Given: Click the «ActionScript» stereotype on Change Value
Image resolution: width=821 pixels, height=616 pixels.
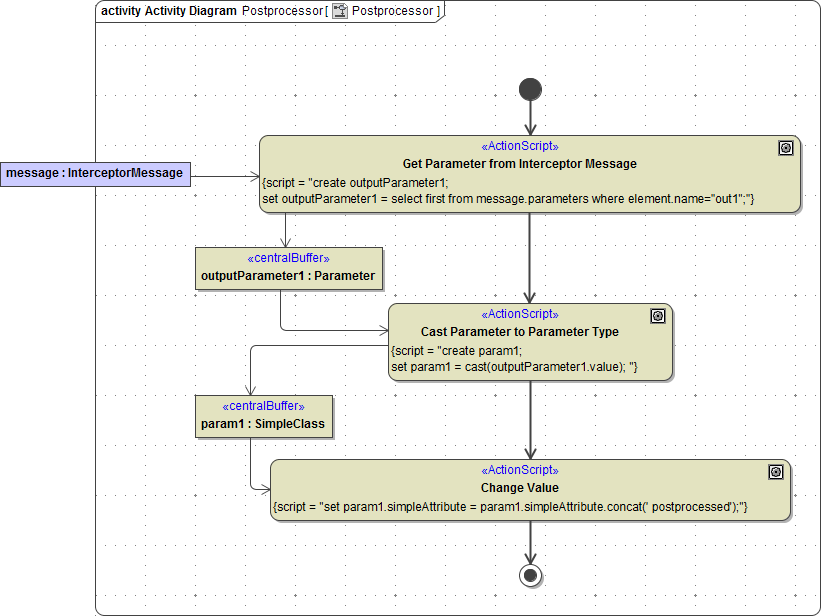Looking at the screenshot, I should point(520,470).
